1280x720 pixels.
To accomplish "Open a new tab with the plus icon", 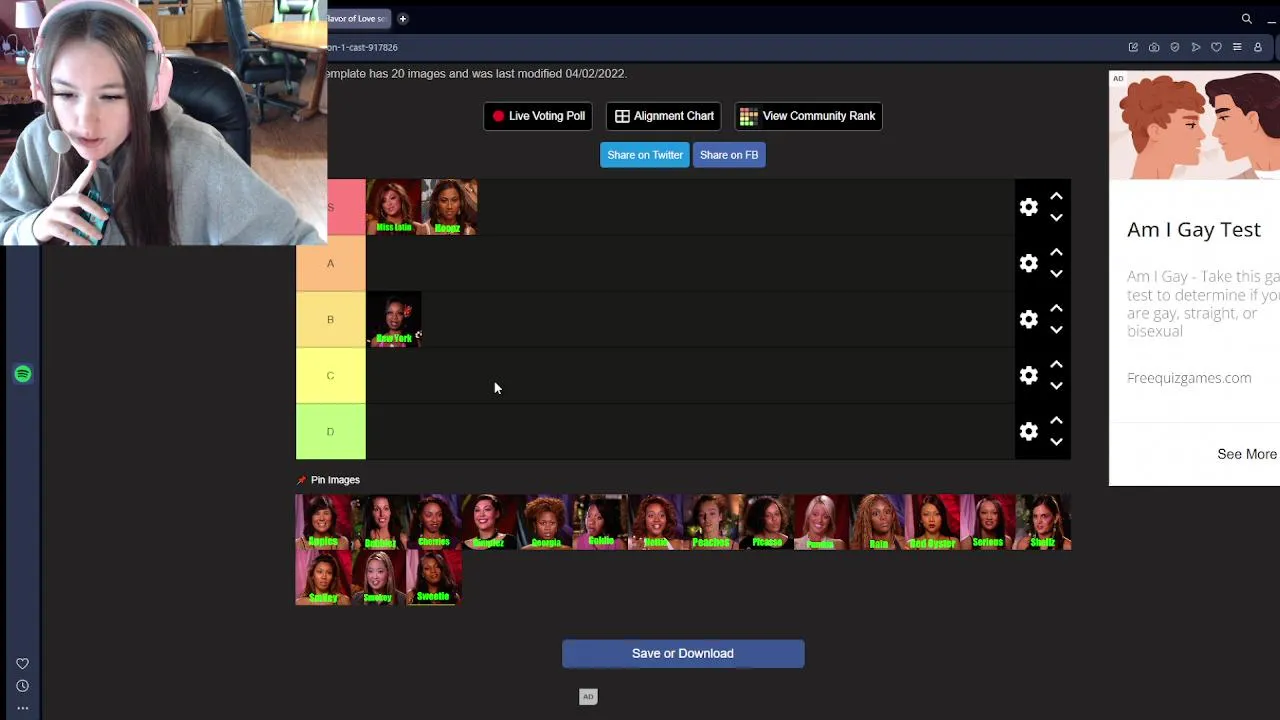I will coord(402,19).
